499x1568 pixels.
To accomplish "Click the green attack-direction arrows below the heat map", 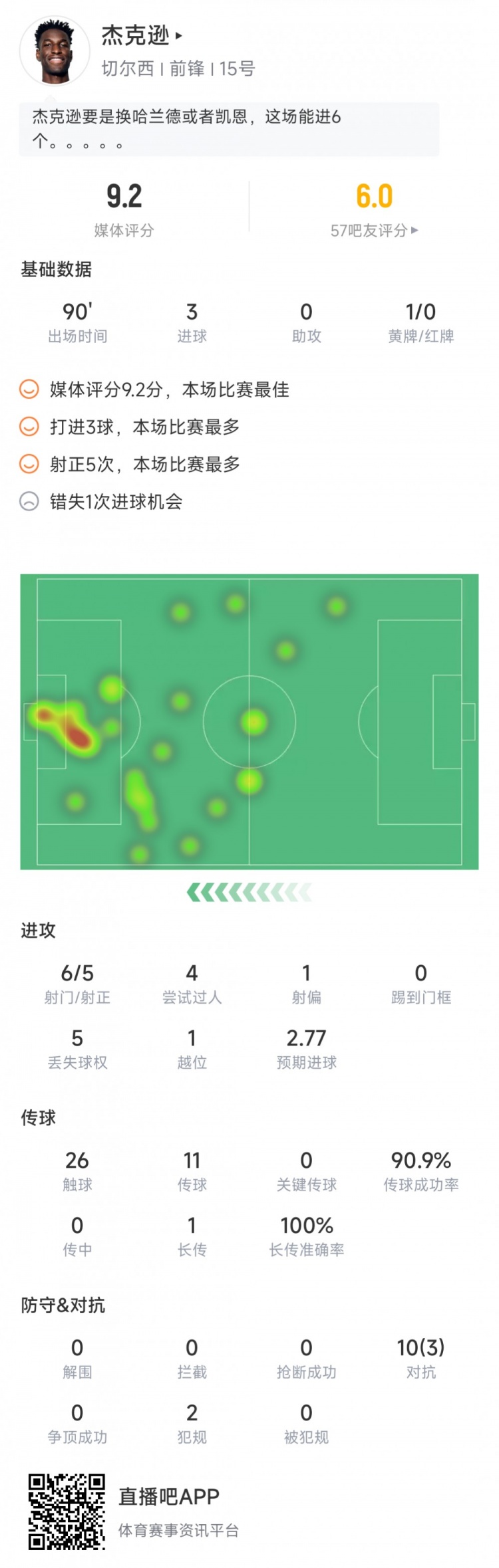I will [x=249, y=891].
